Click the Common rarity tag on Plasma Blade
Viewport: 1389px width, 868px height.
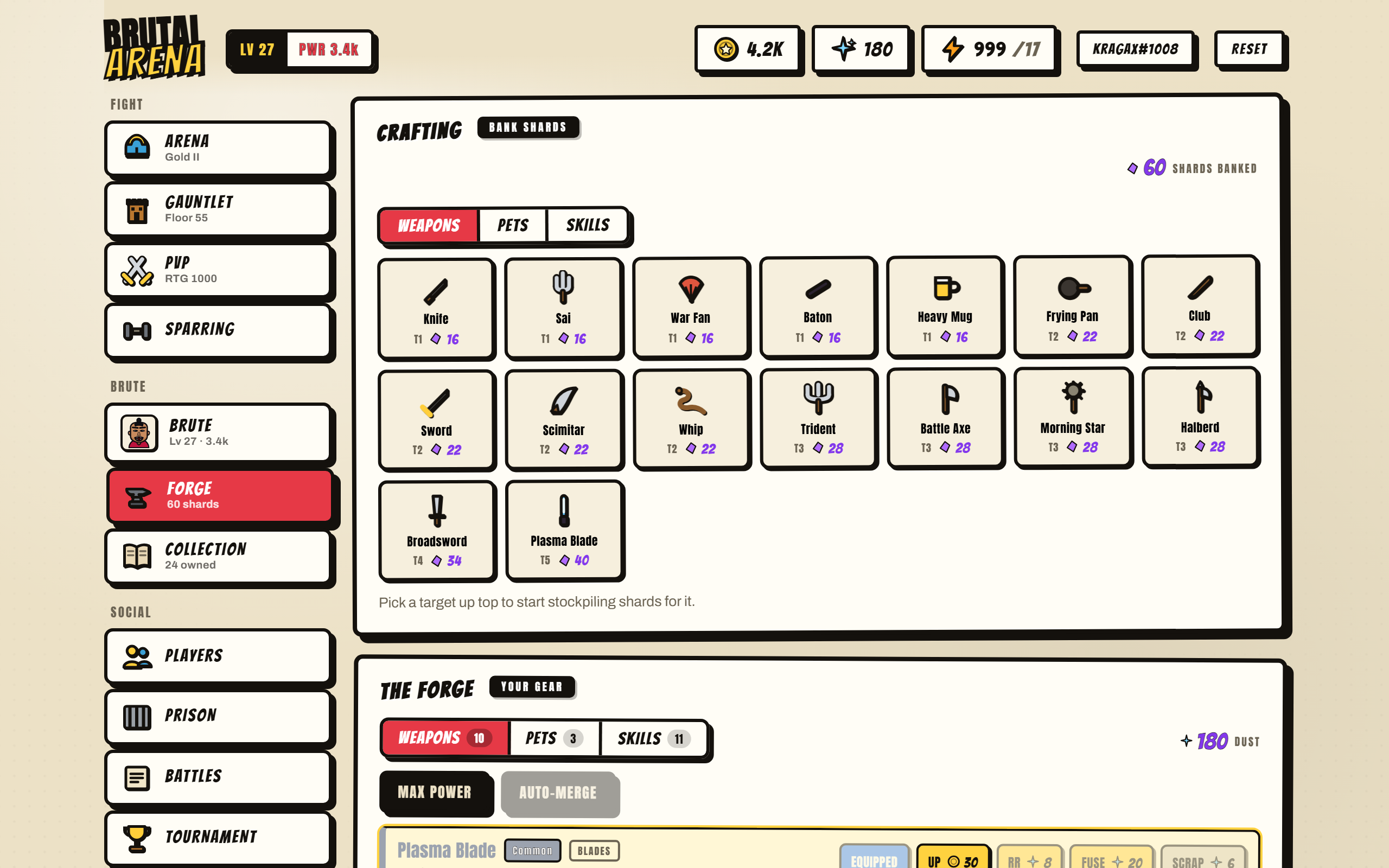point(533,850)
